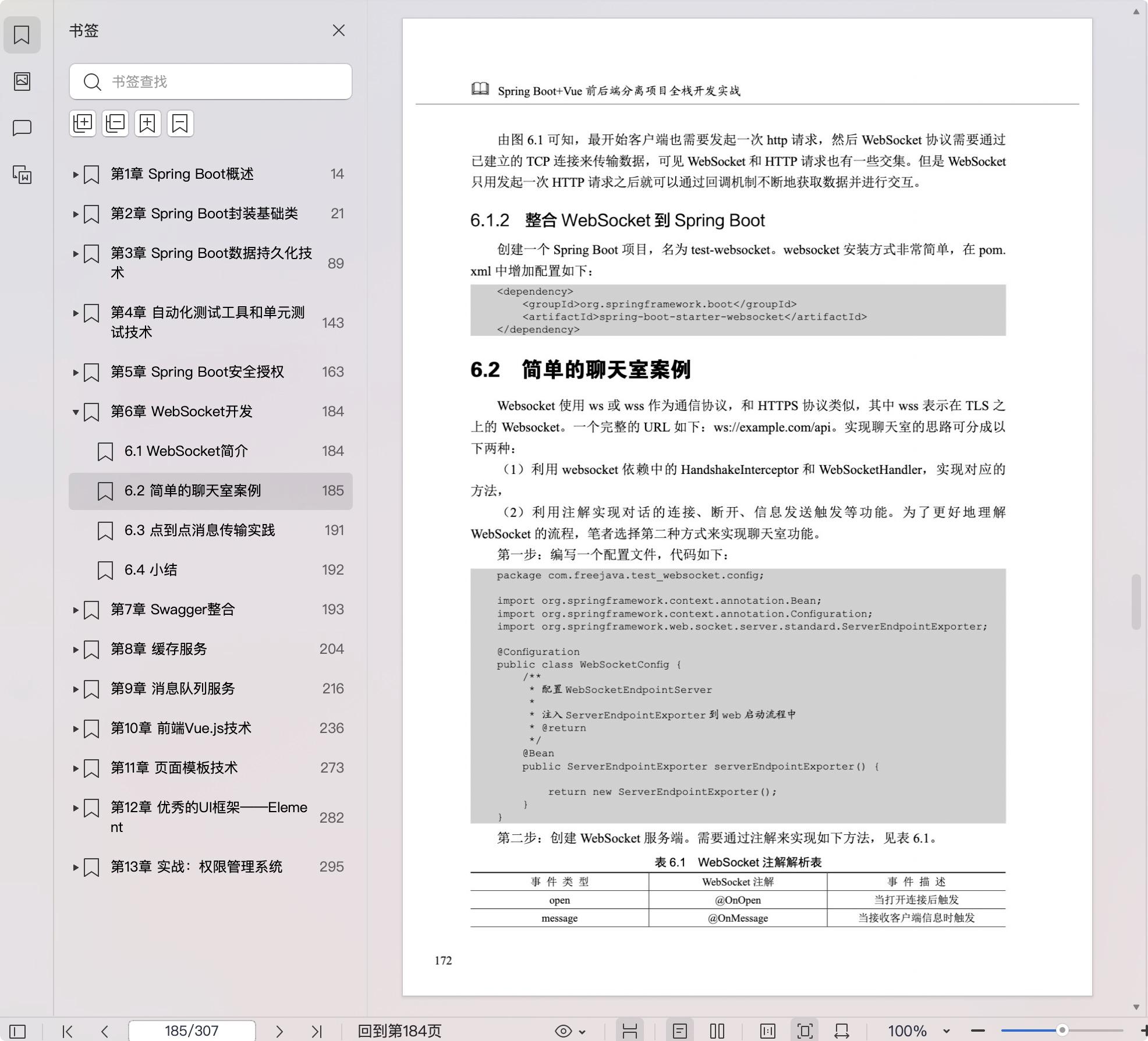Collapse 第6章 WebSocket开发 chapter

click(x=76, y=412)
